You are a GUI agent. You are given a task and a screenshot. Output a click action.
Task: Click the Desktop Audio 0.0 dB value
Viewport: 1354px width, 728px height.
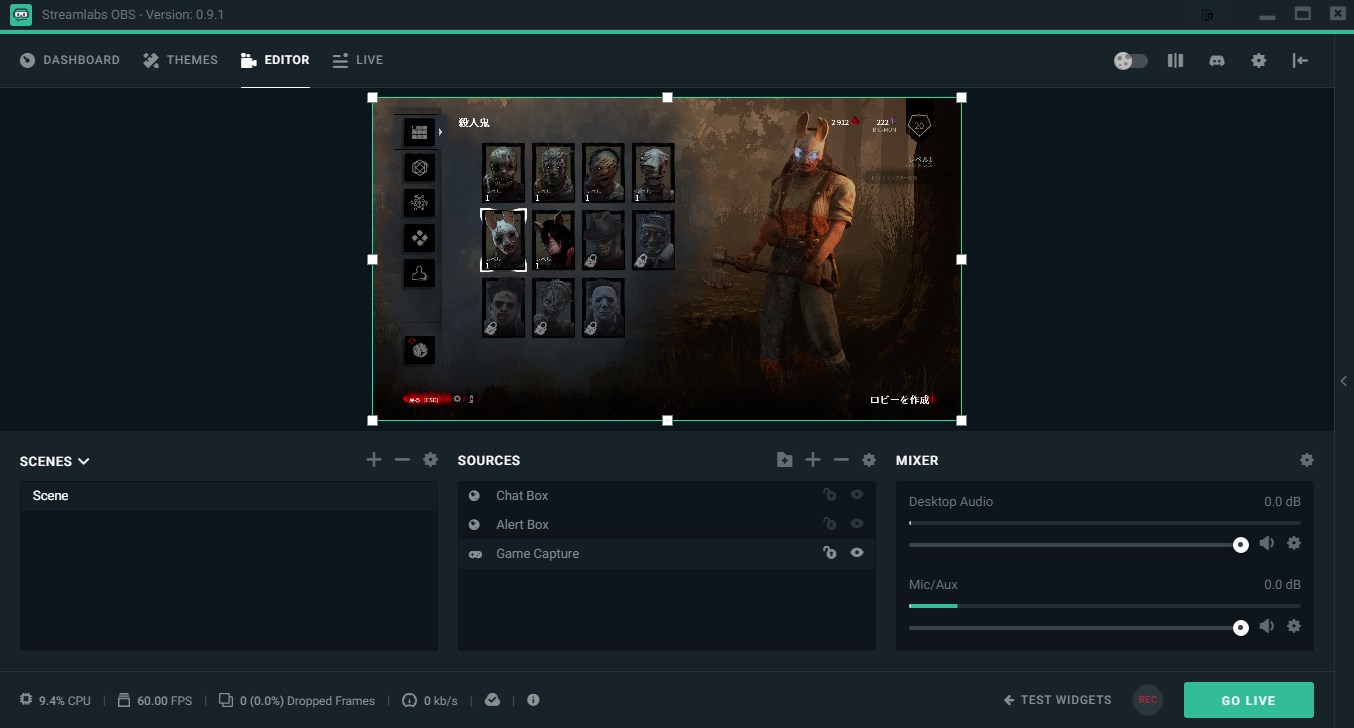(1282, 502)
